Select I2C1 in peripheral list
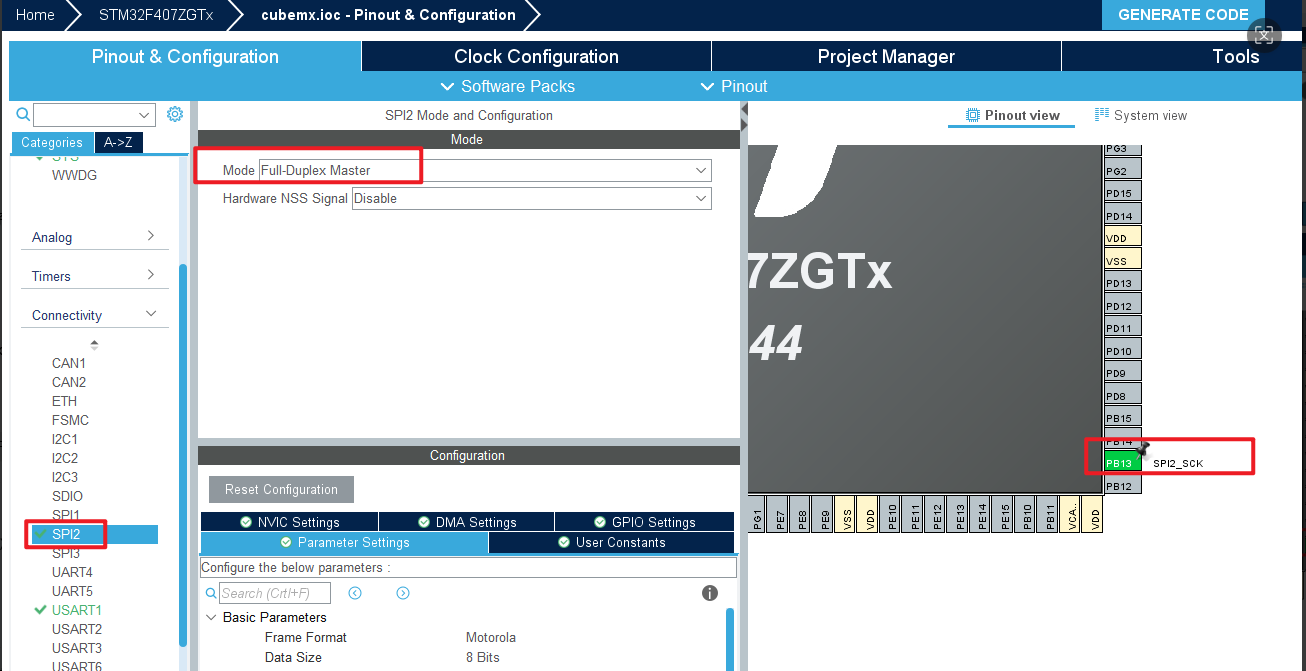 (x=65, y=439)
